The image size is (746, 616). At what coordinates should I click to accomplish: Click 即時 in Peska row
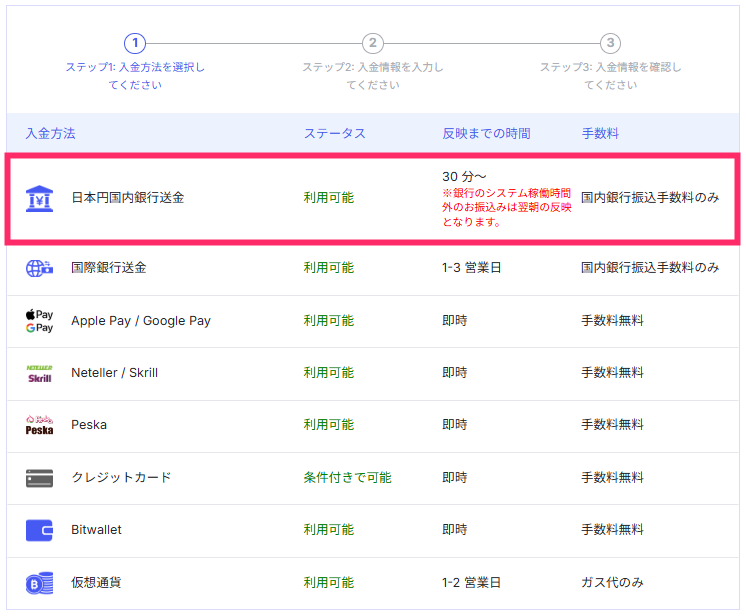(x=455, y=425)
